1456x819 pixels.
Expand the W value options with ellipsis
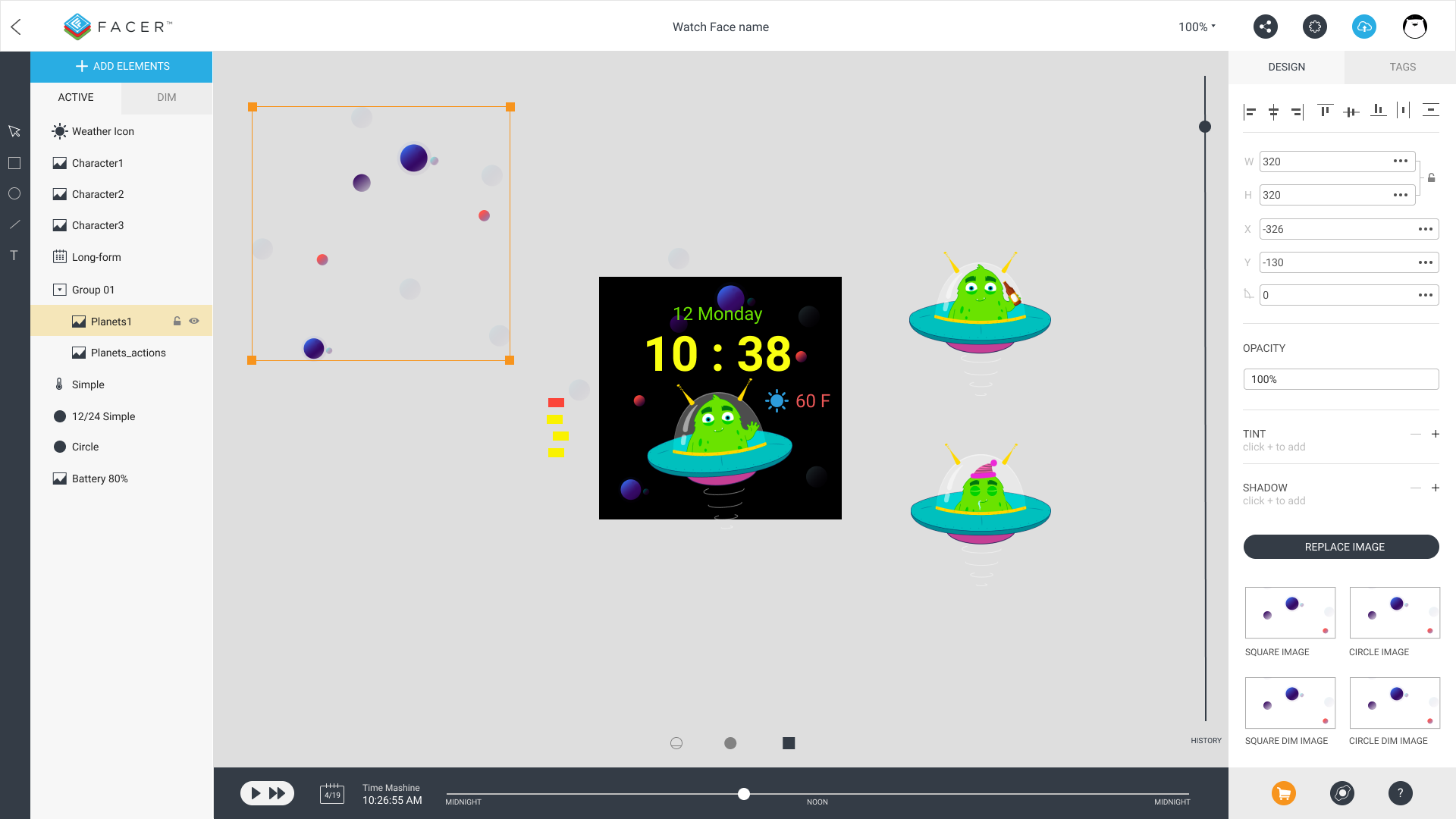coord(1401,161)
